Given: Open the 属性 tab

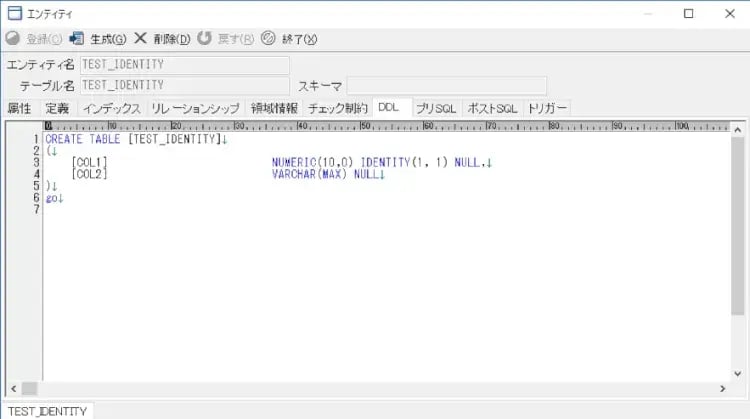Looking at the screenshot, I should click(19, 108).
